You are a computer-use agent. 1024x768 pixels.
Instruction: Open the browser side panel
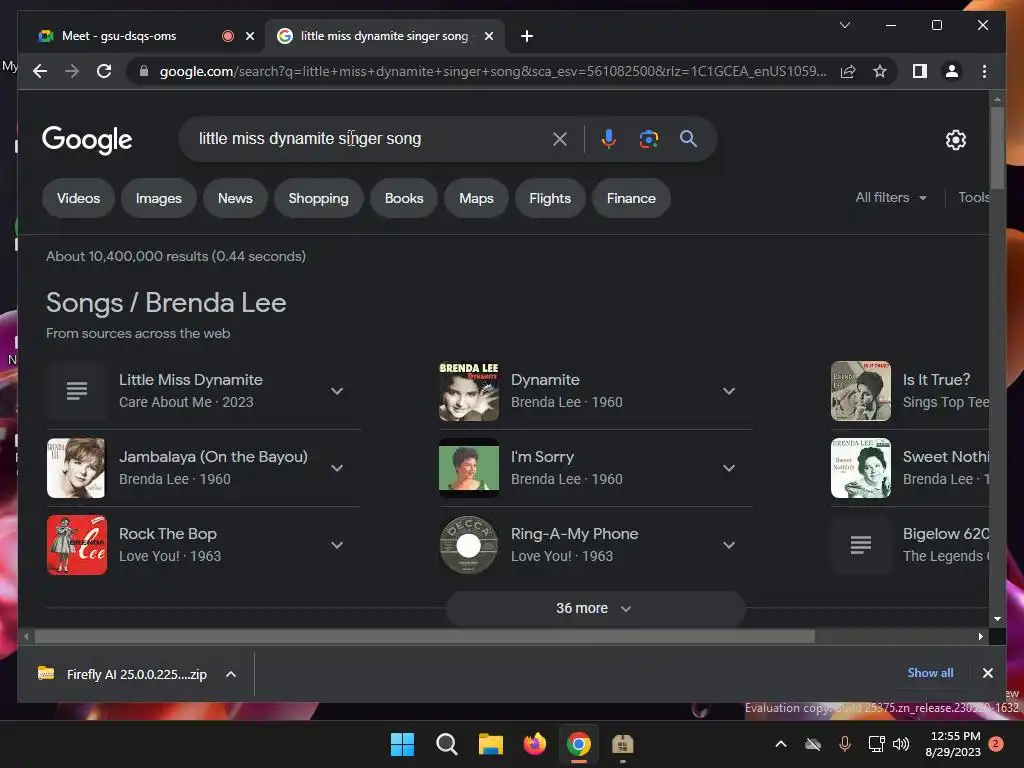coord(920,71)
